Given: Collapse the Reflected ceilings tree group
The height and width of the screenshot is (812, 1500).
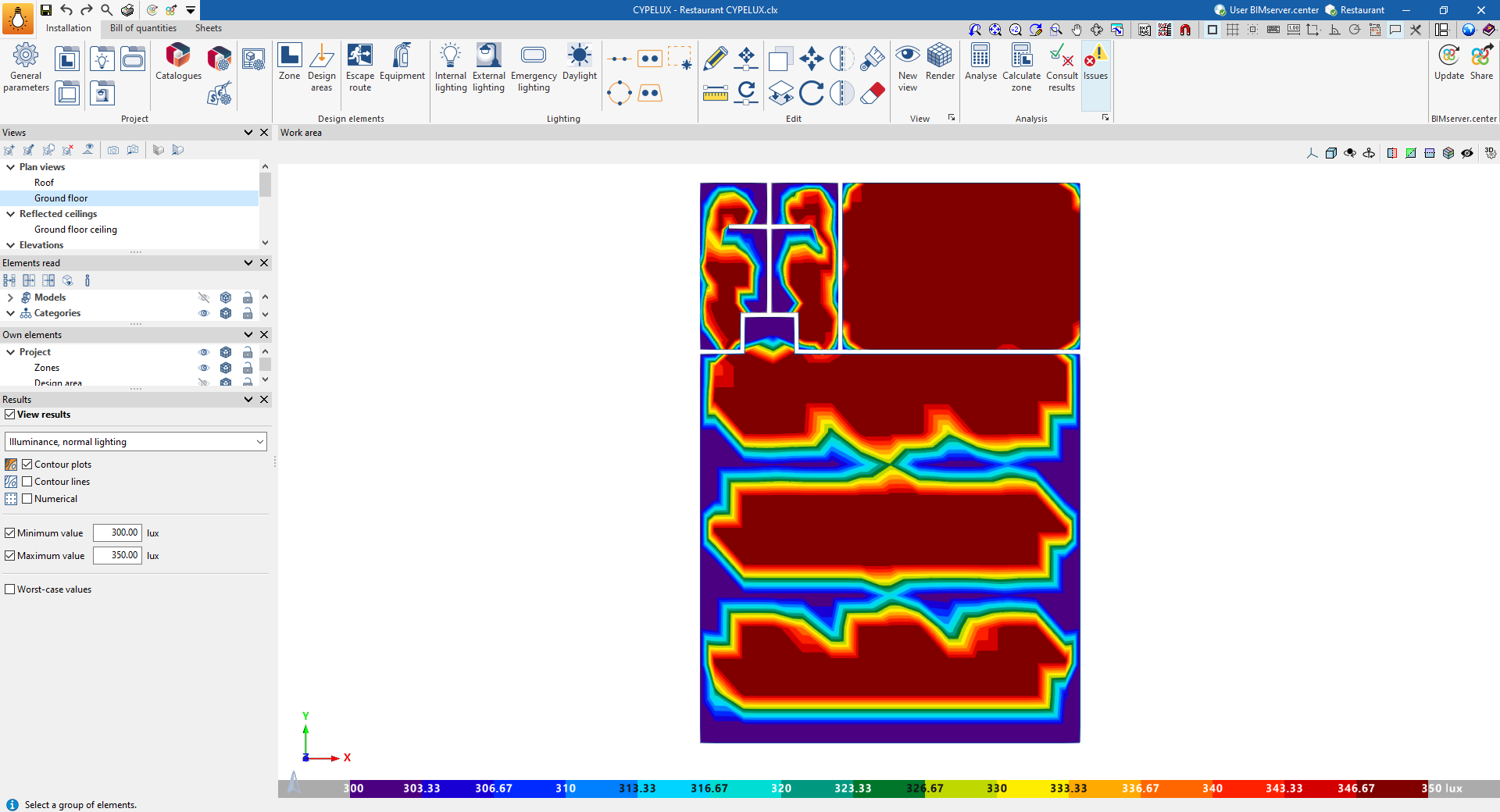Looking at the screenshot, I should point(10,214).
